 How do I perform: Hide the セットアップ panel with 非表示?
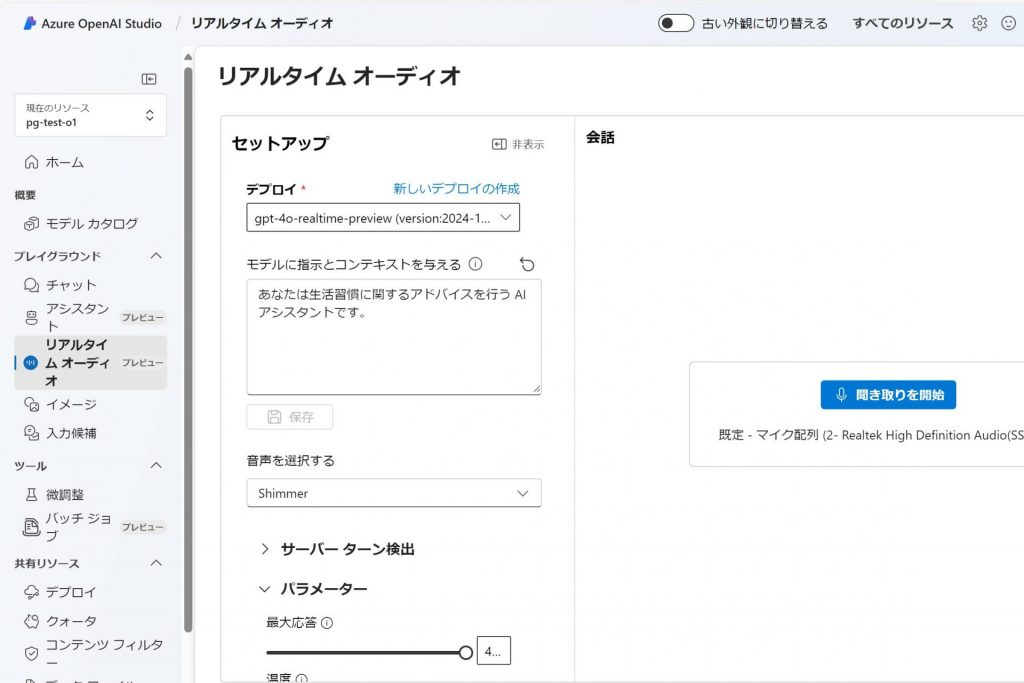pos(518,144)
